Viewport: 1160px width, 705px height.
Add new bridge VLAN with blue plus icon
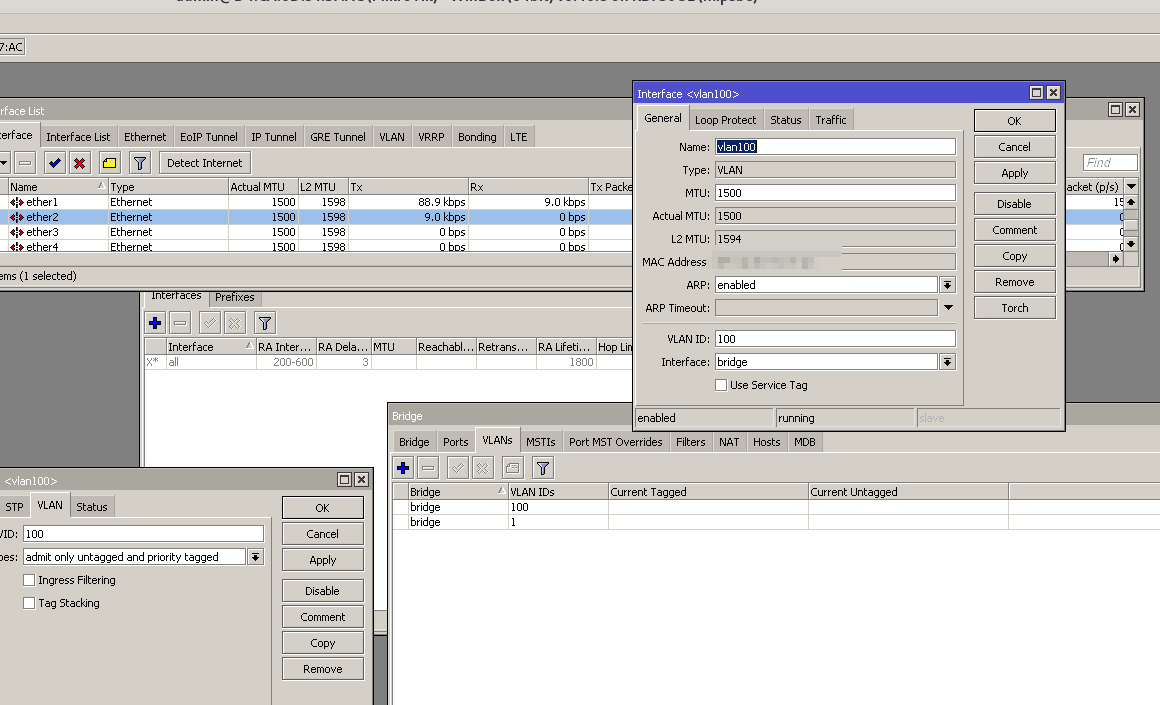pyautogui.click(x=403, y=467)
